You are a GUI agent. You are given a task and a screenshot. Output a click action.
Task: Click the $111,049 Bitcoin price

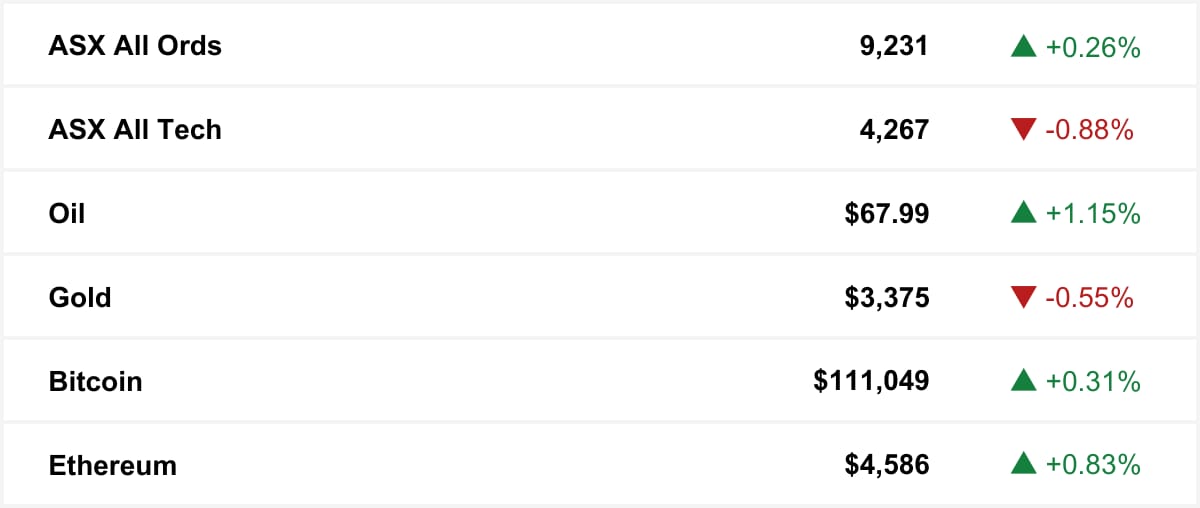(872, 382)
